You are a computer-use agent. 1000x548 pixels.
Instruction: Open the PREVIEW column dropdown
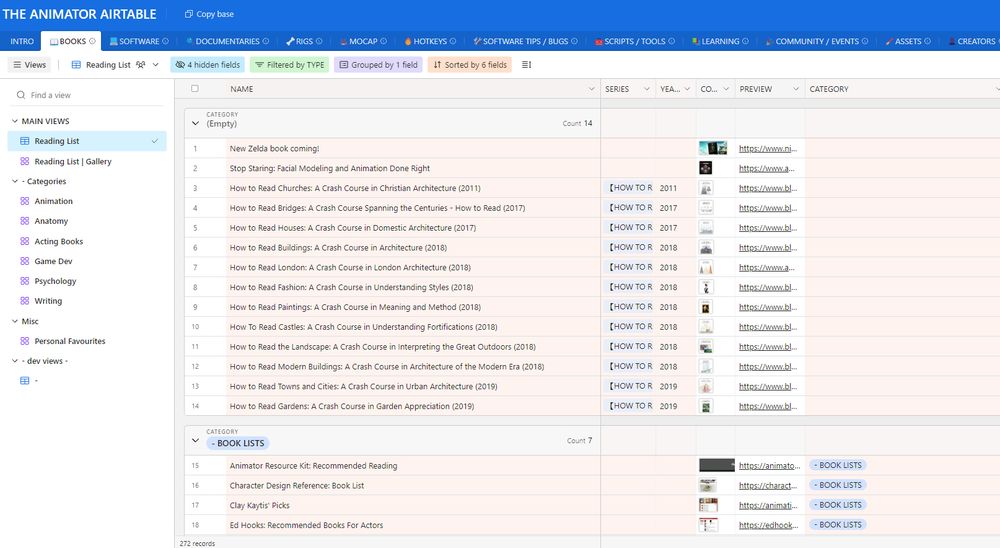pyautogui.click(x=795, y=89)
